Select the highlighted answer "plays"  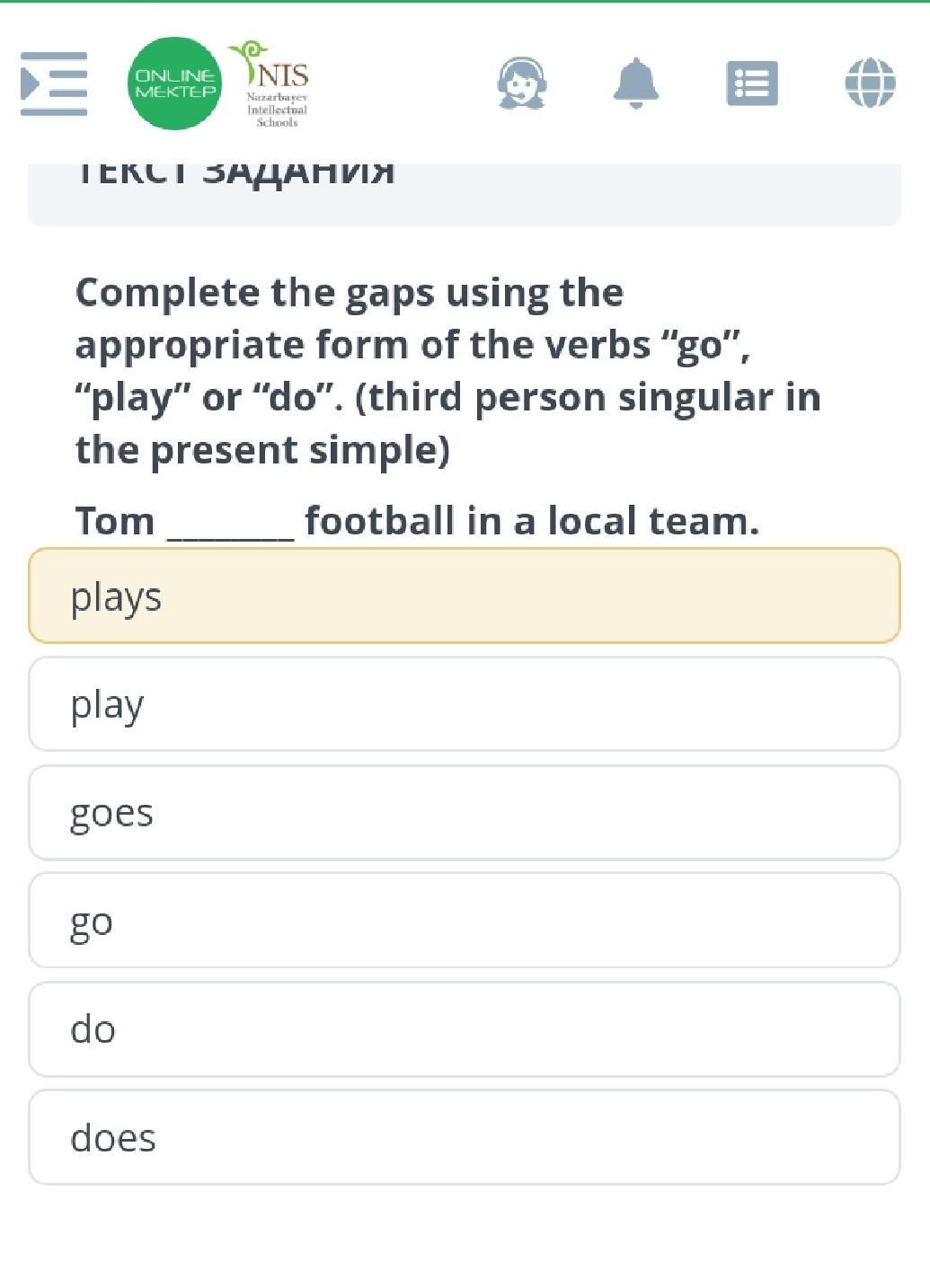pyautogui.click(x=464, y=596)
